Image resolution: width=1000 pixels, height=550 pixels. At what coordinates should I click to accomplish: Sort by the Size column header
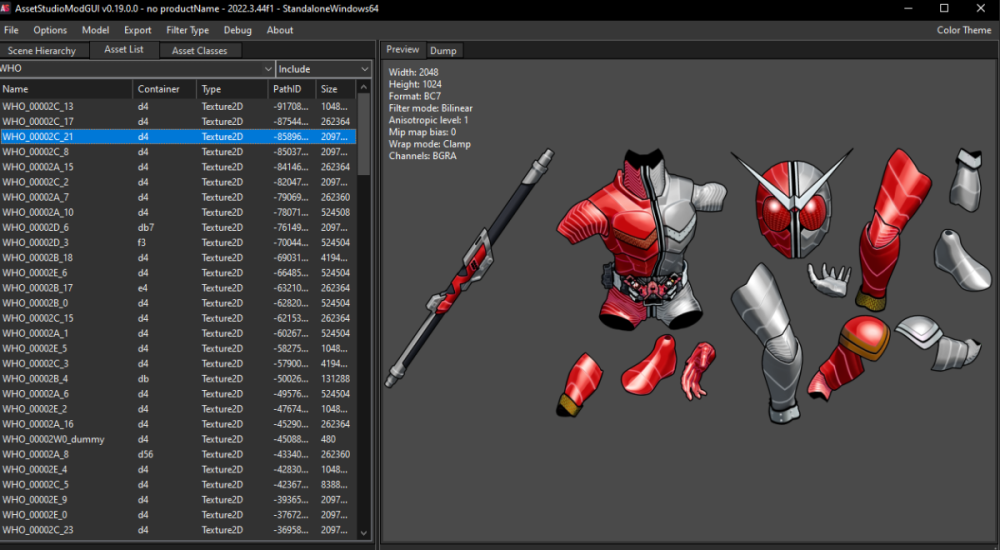[336, 89]
